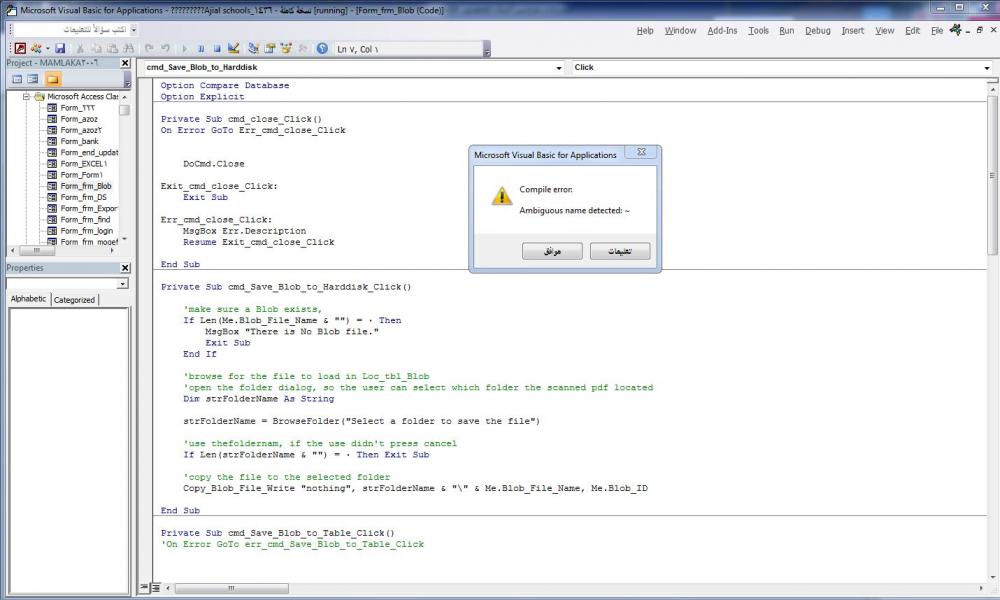Open Visual Basic Help blue question icon
Viewport: 1000px width, 600px height.
[322, 48]
